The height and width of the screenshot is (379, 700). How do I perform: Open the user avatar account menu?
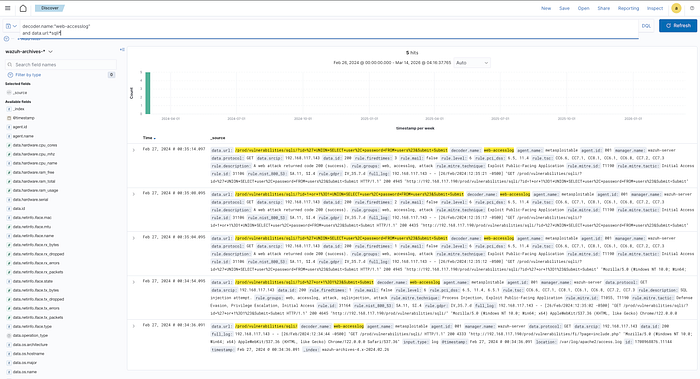[676, 8]
